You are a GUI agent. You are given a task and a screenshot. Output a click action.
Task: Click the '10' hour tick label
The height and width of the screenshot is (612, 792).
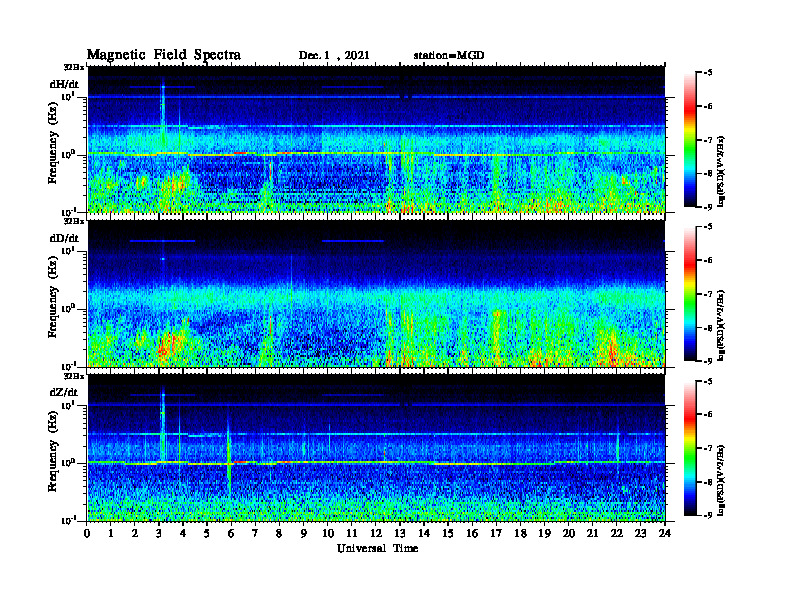pyautogui.click(x=328, y=534)
